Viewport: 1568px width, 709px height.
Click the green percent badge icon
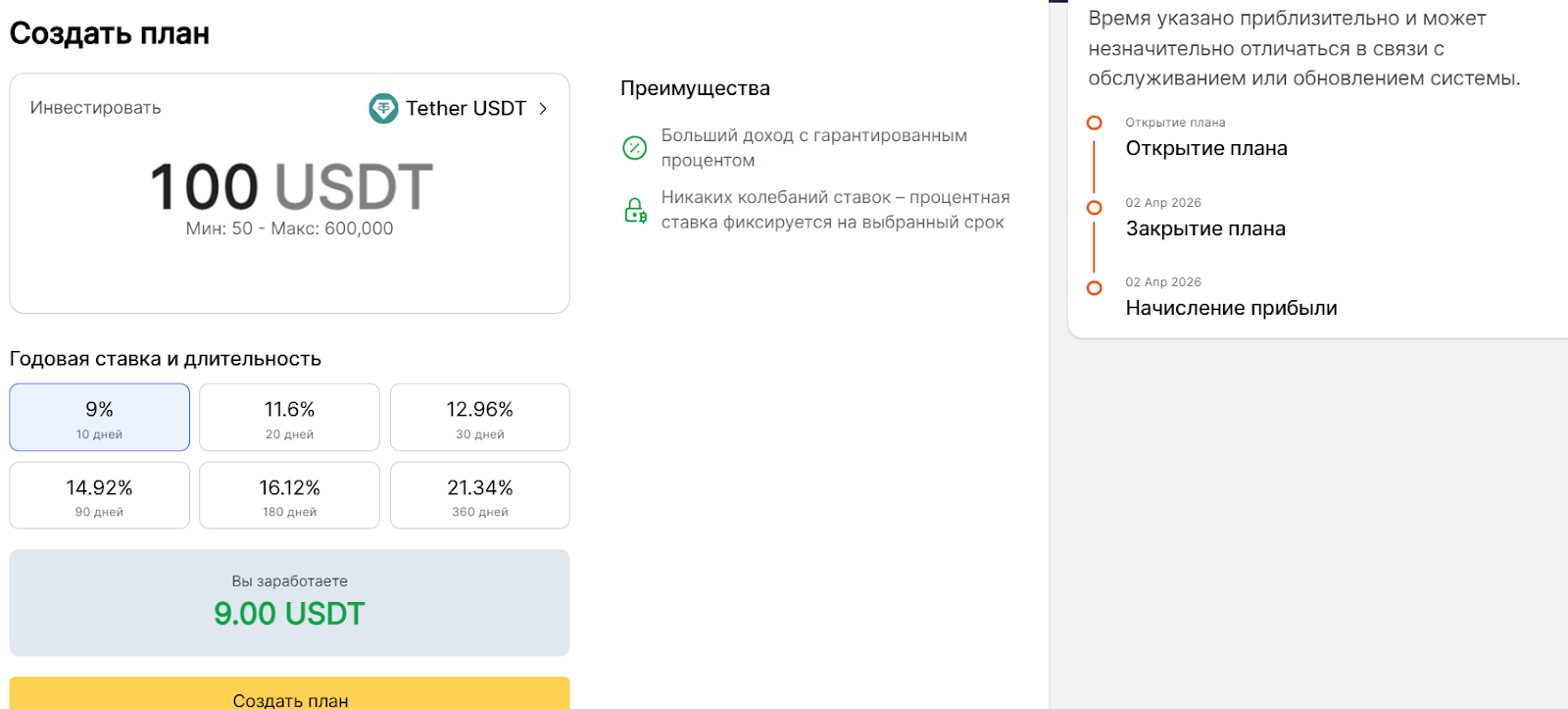pyautogui.click(x=635, y=148)
